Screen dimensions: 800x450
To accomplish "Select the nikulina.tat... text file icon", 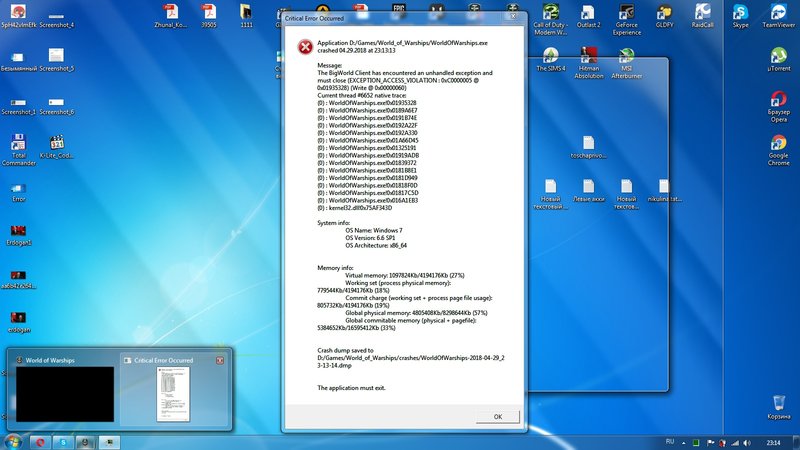I will click(664, 191).
